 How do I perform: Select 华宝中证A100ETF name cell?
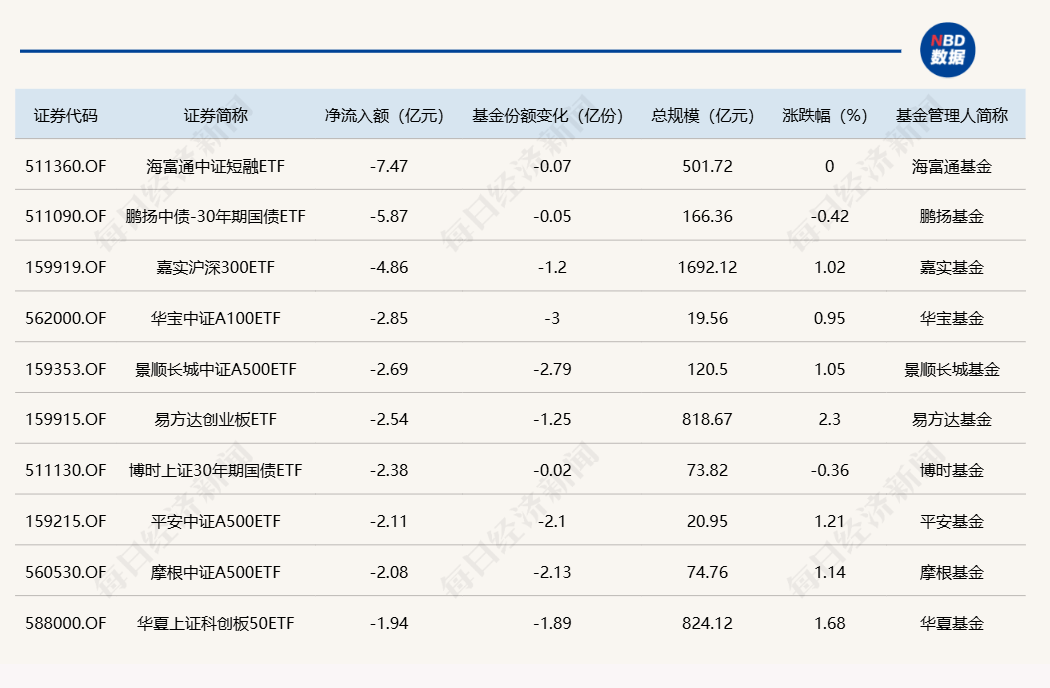coord(216,318)
